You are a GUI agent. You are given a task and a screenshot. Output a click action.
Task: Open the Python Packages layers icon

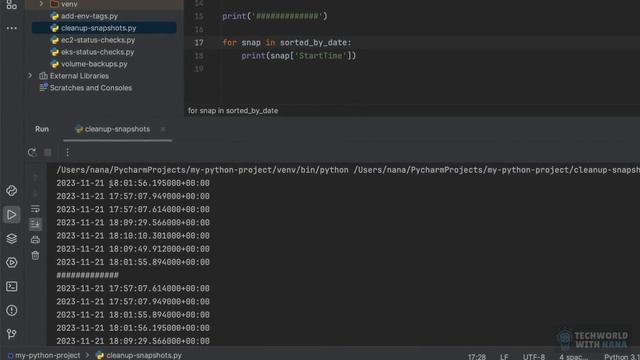point(11,238)
